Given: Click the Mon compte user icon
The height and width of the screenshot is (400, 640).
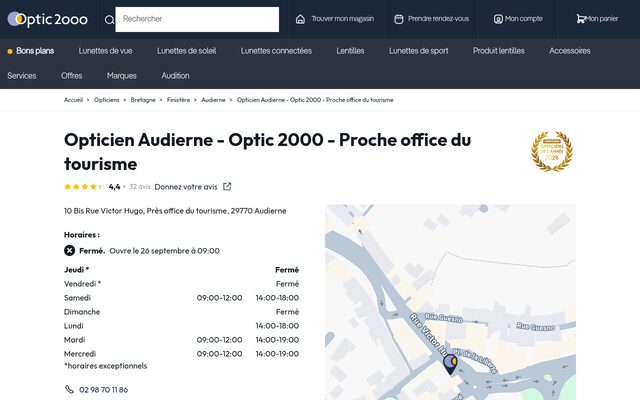Looking at the screenshot, I should pos(498,19).
